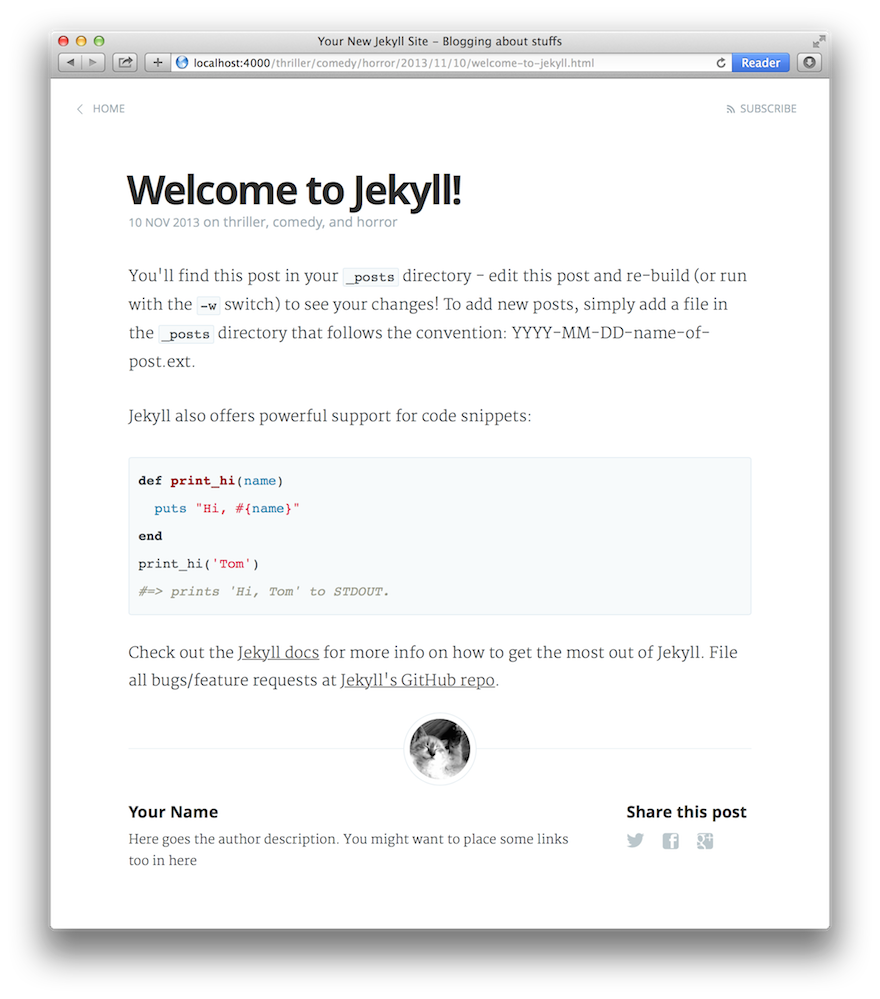The image size is (880, 999).
Task: Click the back navigation arrow
Action: pyautogui.click(x=68, y=61)
